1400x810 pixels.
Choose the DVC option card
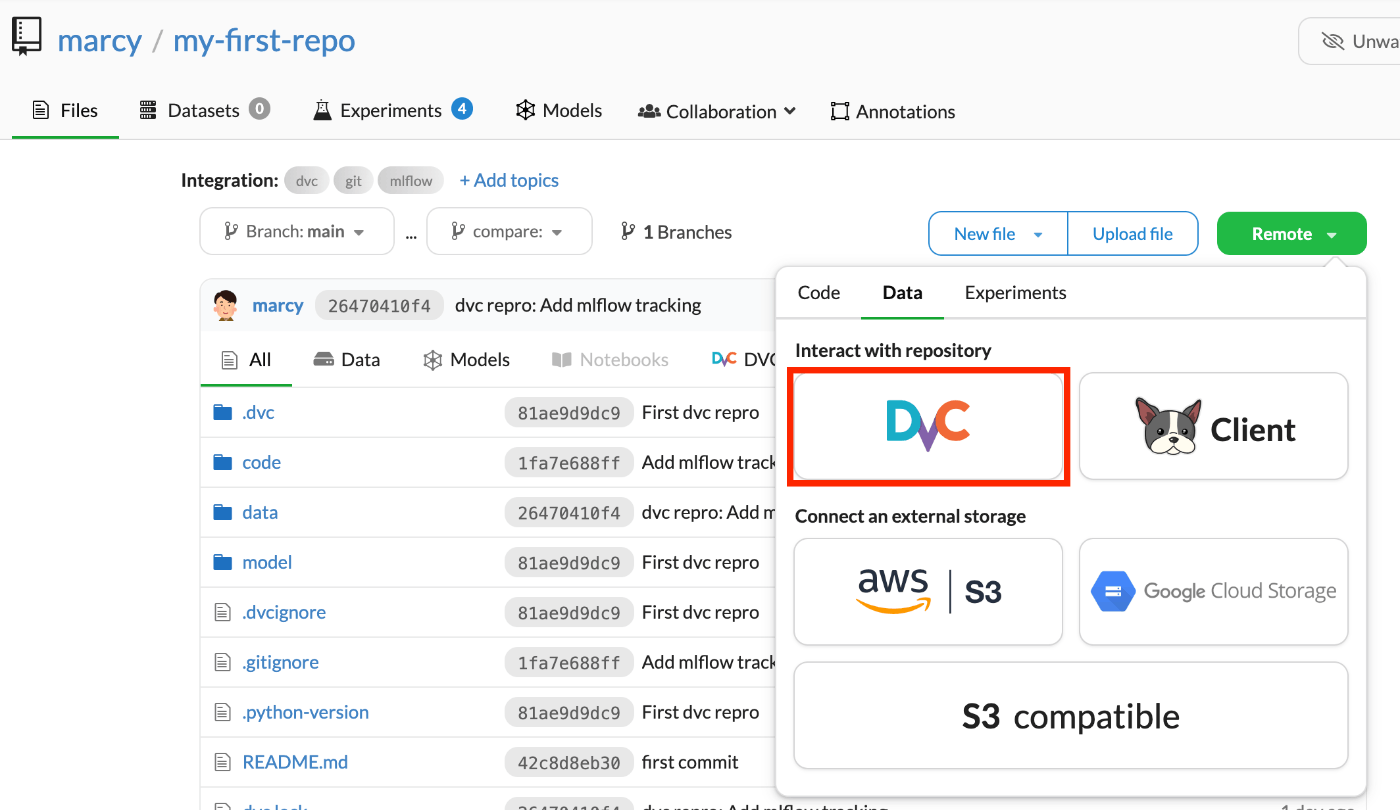928,426
